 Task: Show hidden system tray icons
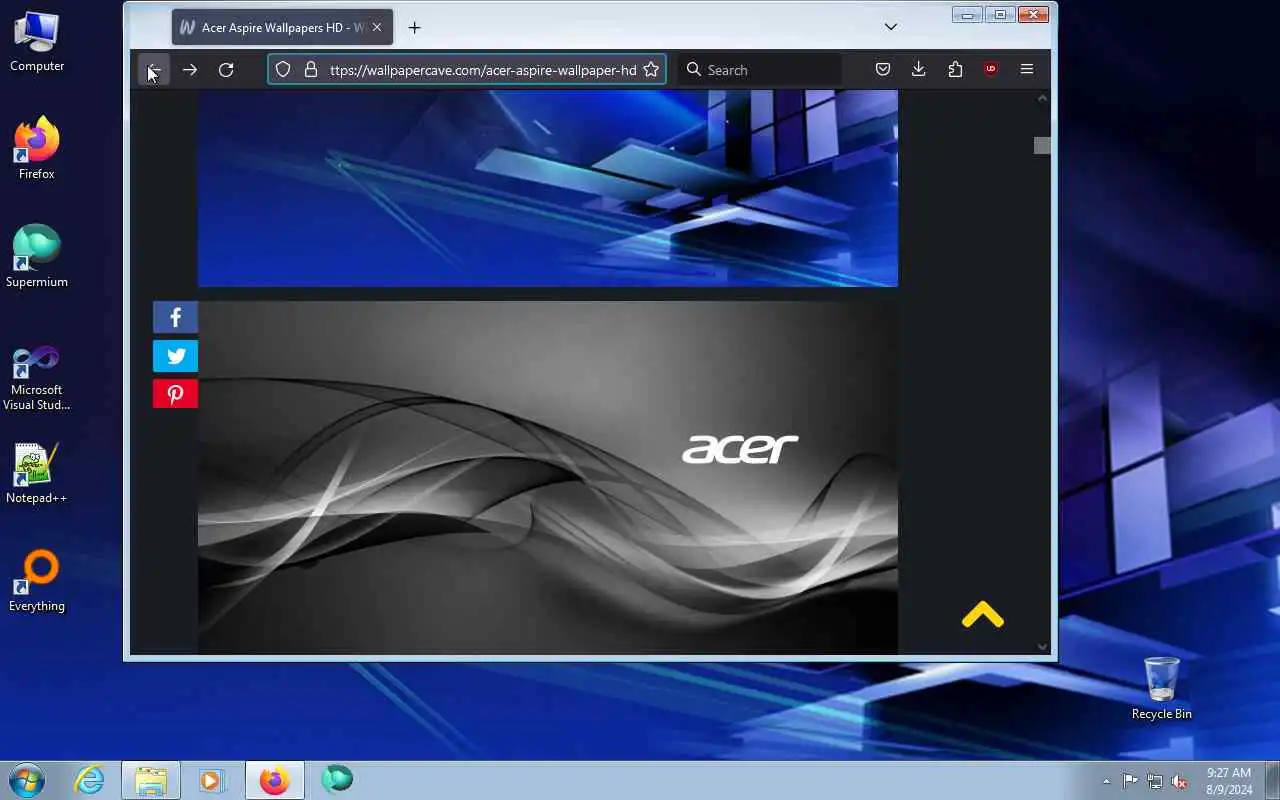tap(1106, 782)
